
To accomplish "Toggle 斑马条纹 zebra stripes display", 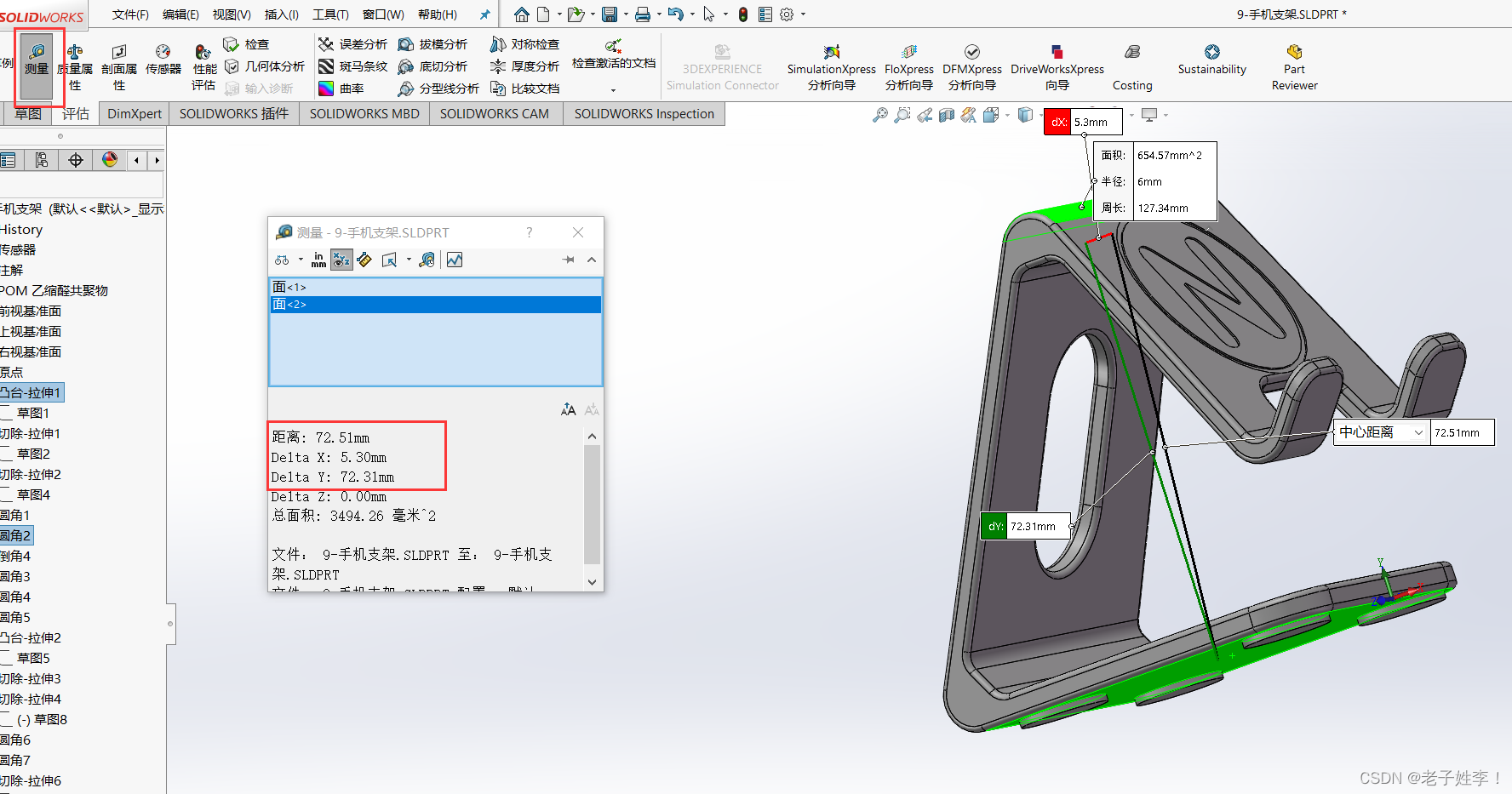I will 352,66.
